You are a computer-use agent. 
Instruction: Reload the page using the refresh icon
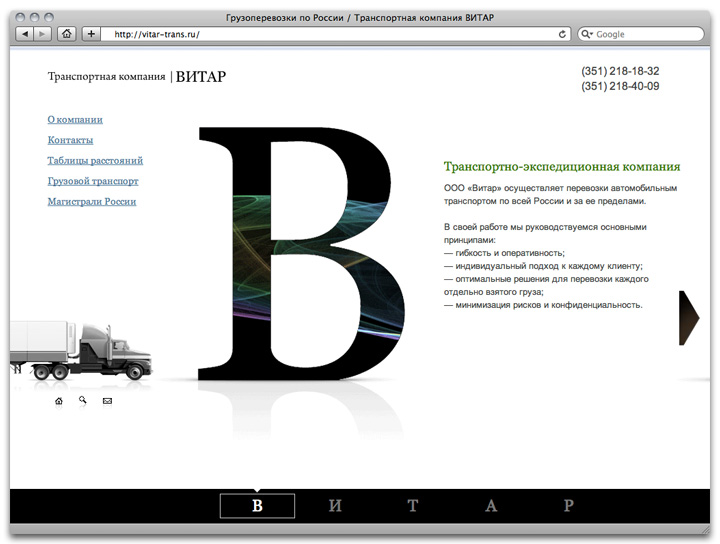[x=563, y=34]
